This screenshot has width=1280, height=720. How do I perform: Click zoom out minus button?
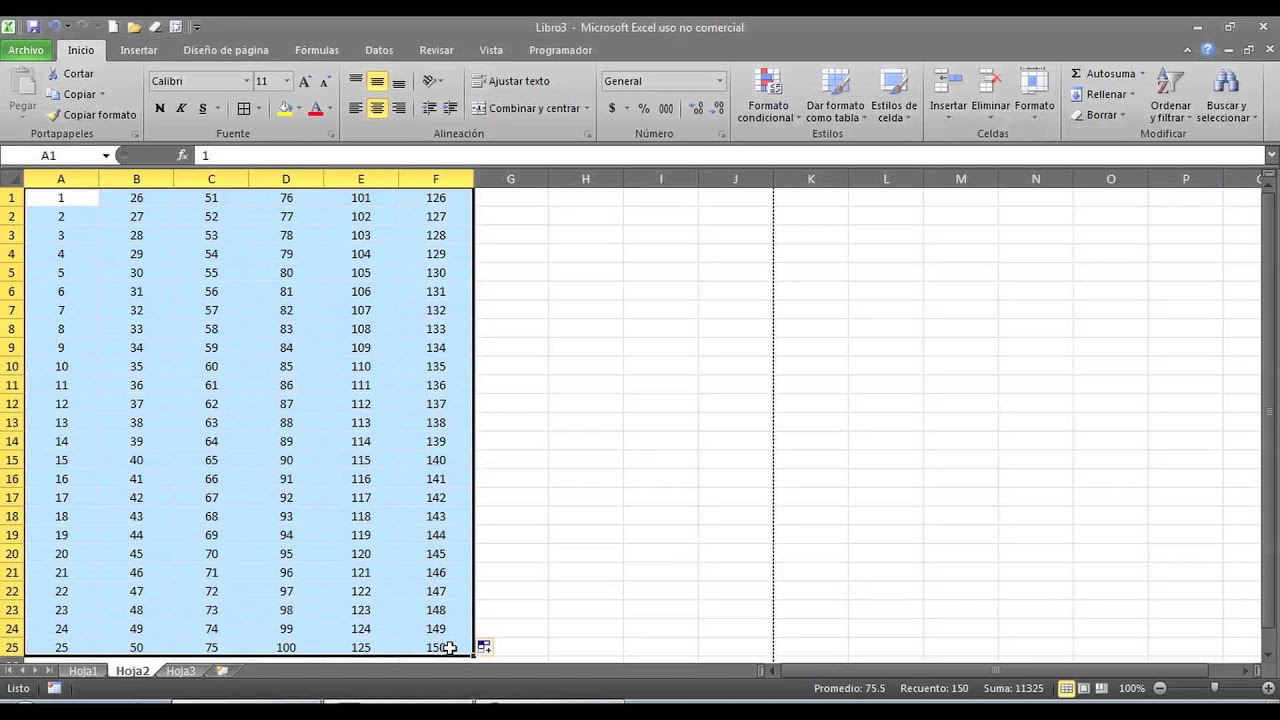tap(1160, 689)
